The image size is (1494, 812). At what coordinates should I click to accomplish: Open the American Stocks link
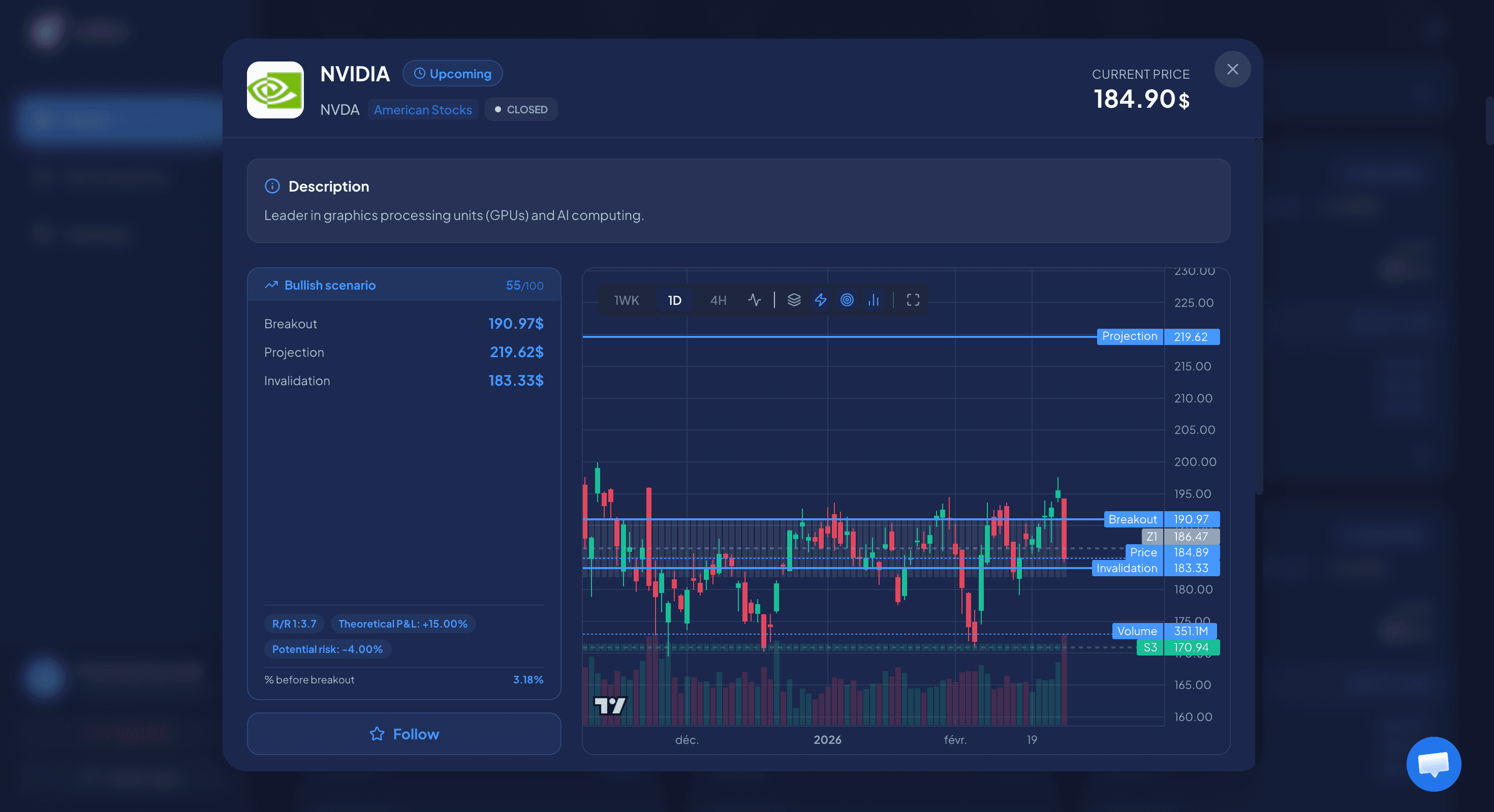[x=423, y=109]
